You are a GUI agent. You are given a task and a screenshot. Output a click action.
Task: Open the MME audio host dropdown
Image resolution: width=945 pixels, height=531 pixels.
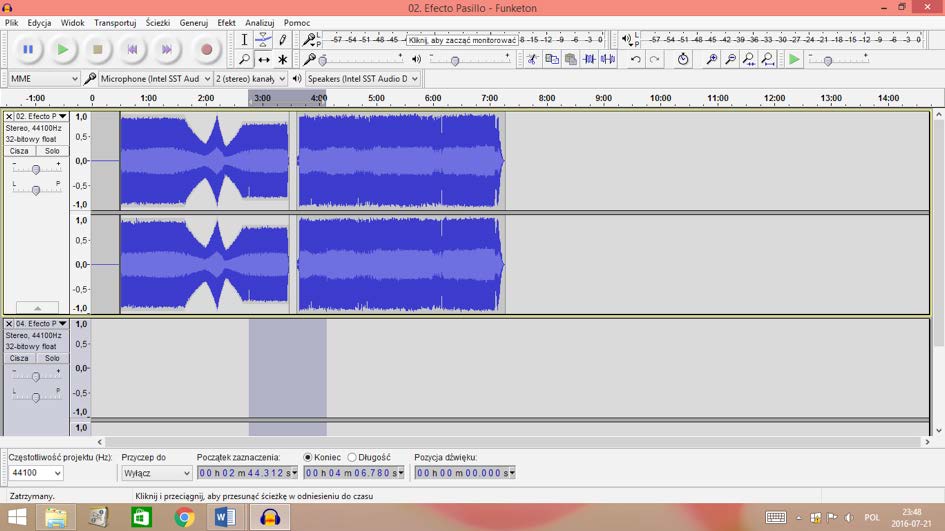tap(44, 78)
